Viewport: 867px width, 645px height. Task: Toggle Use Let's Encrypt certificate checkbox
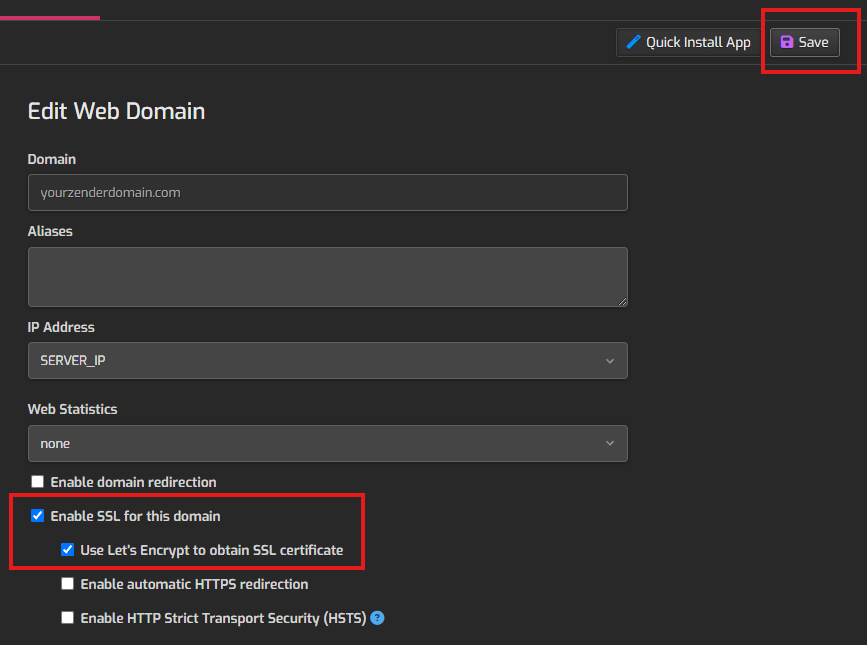click(68, 550)
